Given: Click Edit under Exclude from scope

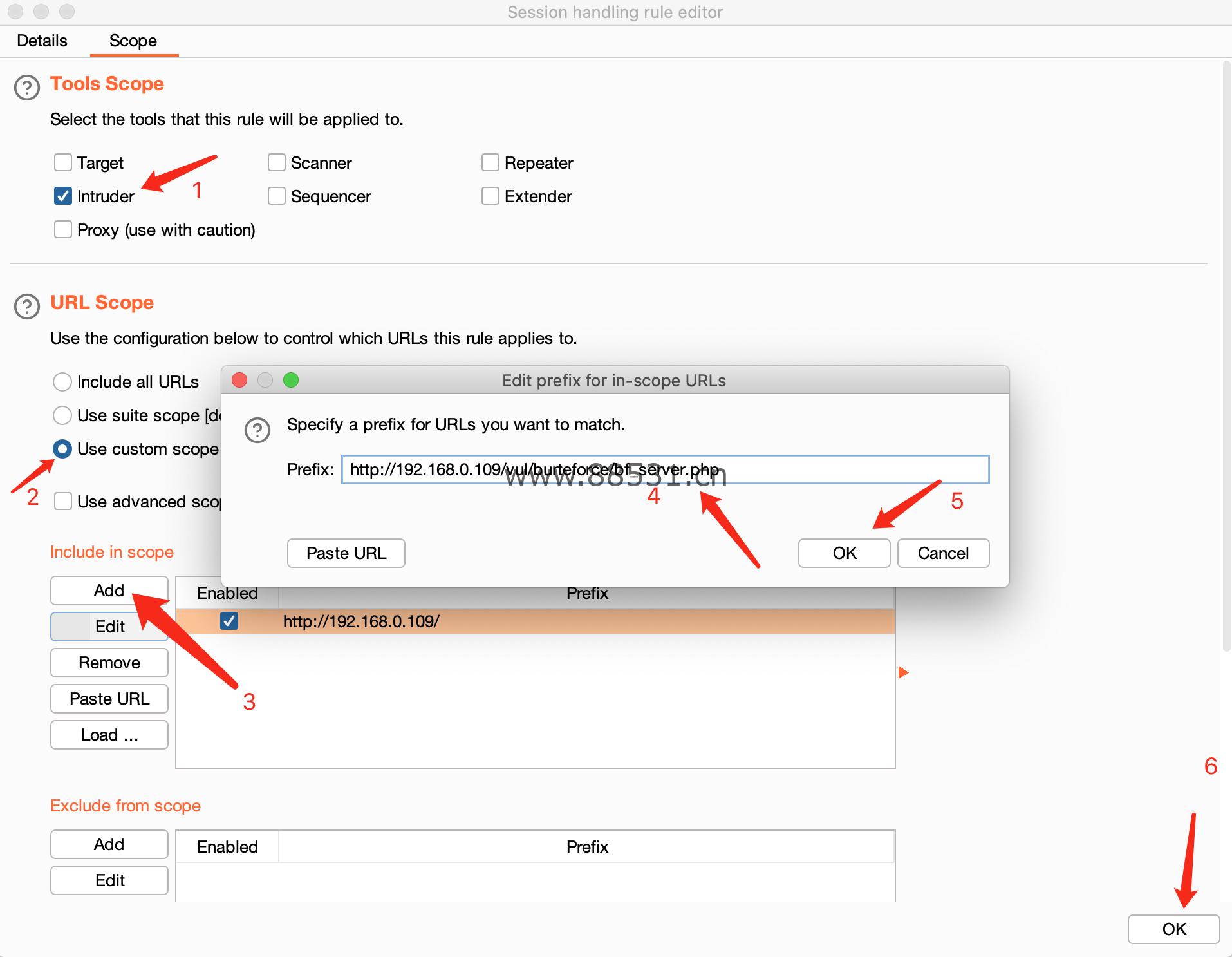Looking at the screenshot, I should pyautogui.click(x=109, y=880).
